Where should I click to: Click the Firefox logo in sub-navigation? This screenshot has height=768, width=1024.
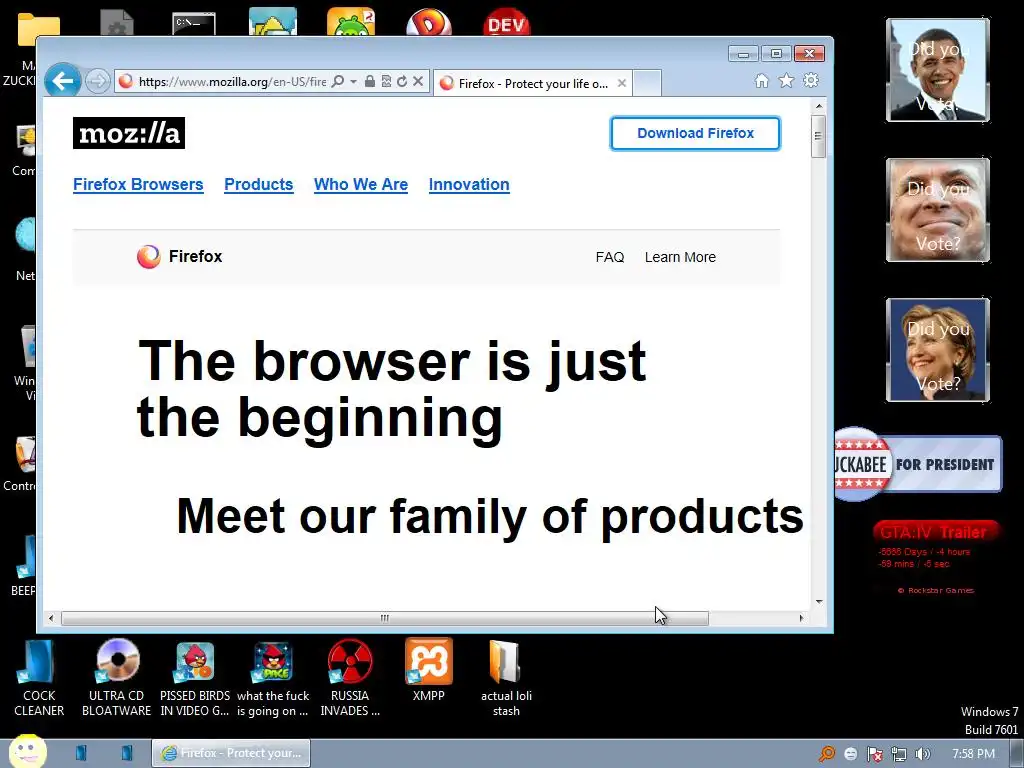180,257
